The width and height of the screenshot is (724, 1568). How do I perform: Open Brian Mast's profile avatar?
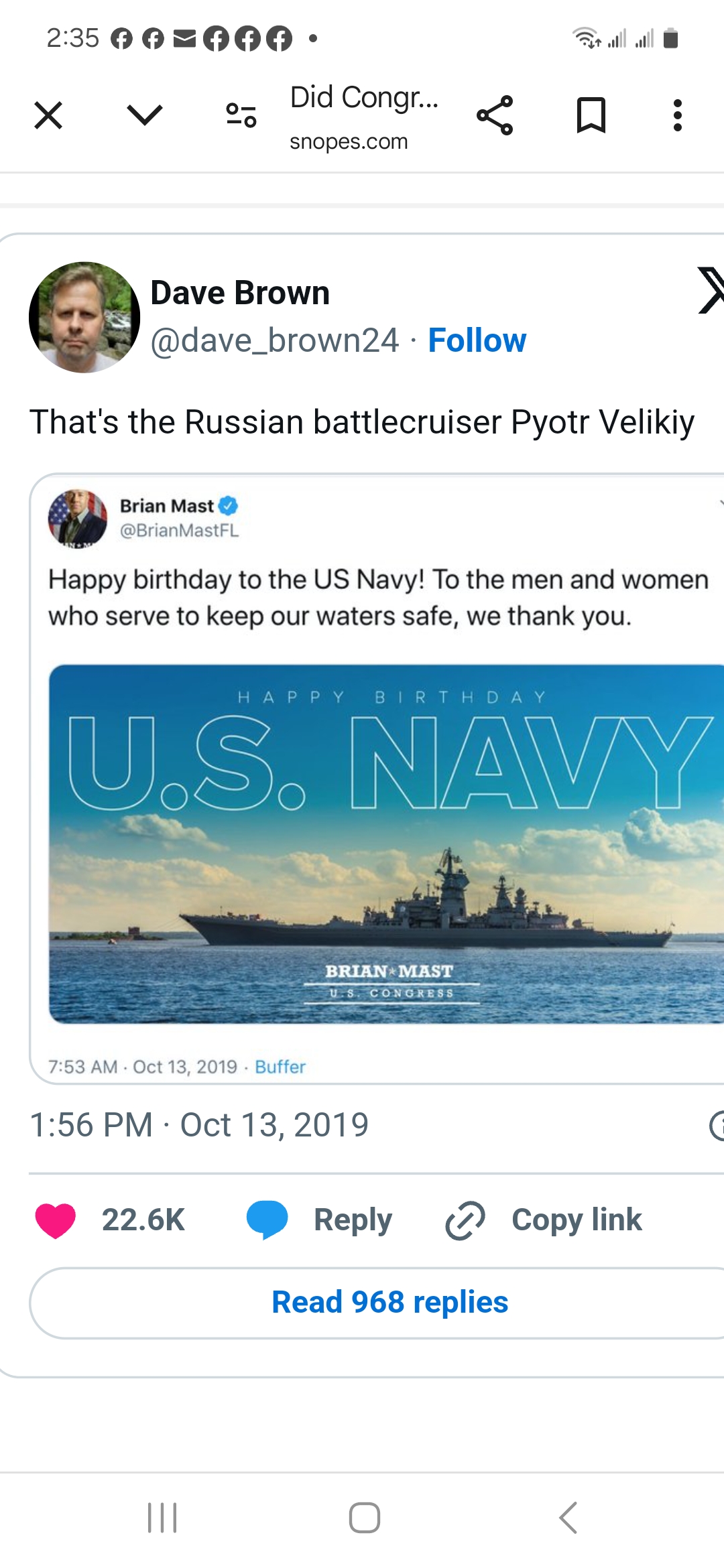tap(78, 518)
